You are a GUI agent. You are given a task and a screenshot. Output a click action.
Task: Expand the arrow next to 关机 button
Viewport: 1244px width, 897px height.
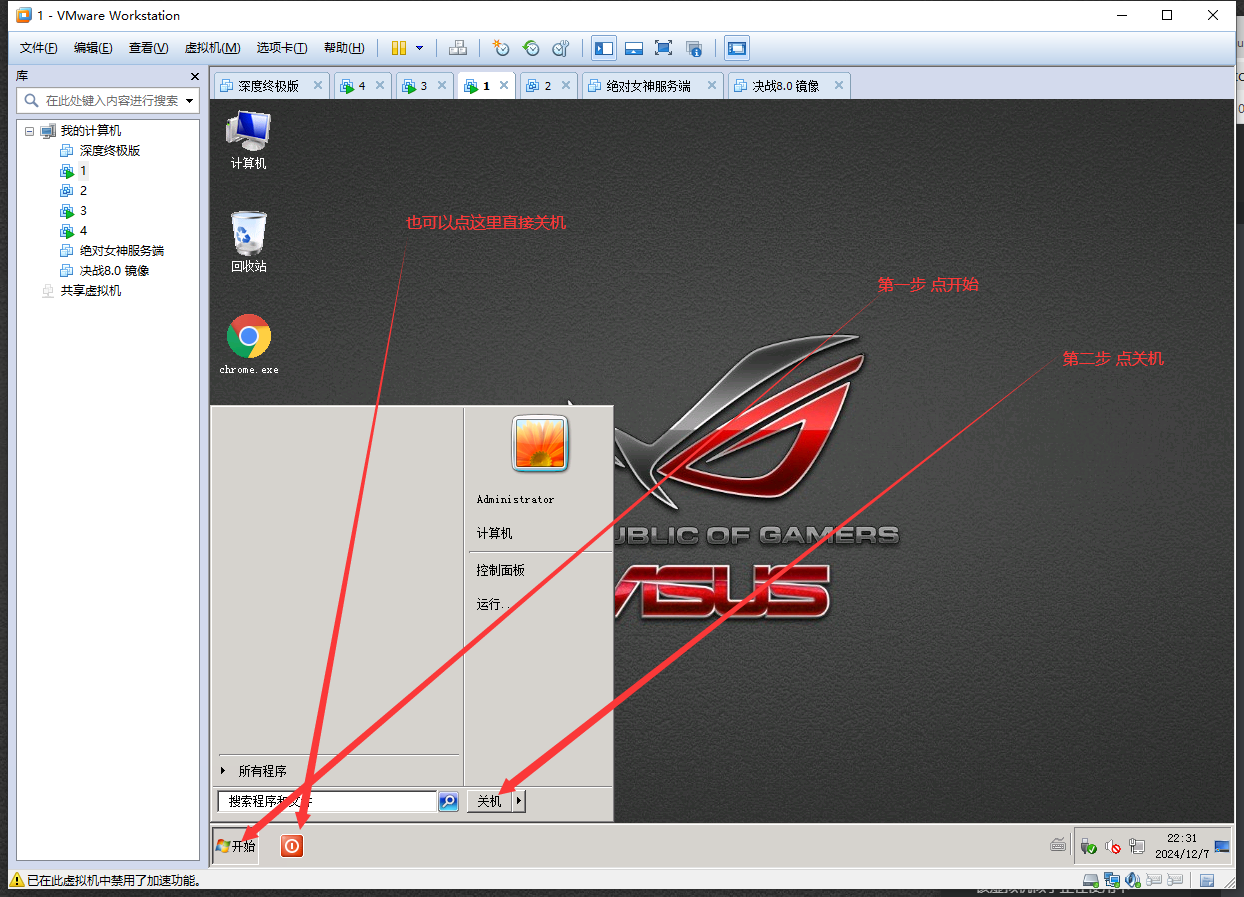coord(519,801)
